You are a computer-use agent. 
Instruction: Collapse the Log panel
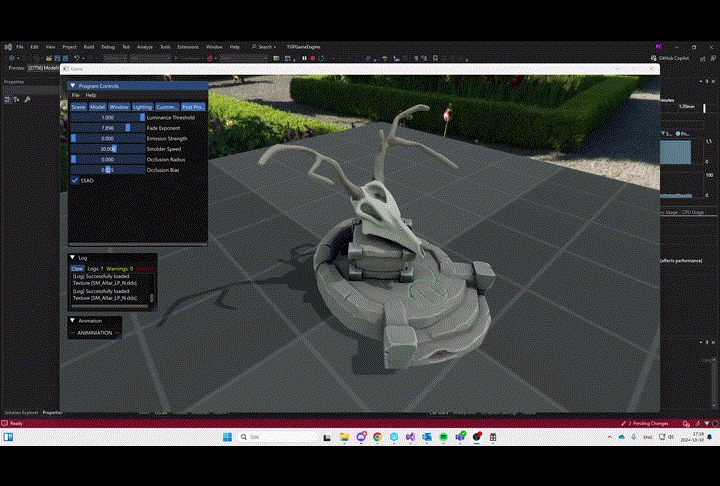coord(73,258)
